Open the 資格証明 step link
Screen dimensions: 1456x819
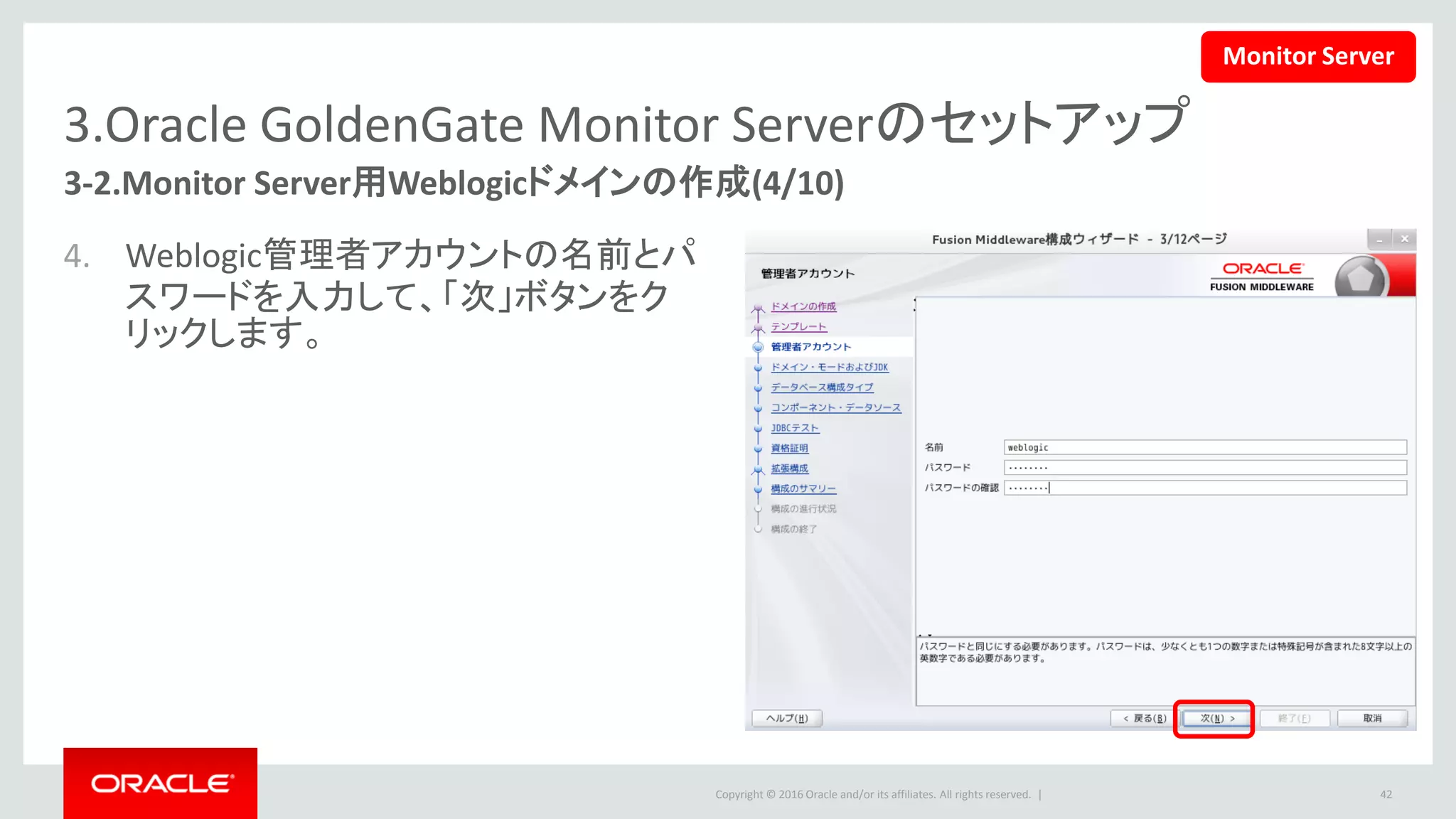(789, 448)
